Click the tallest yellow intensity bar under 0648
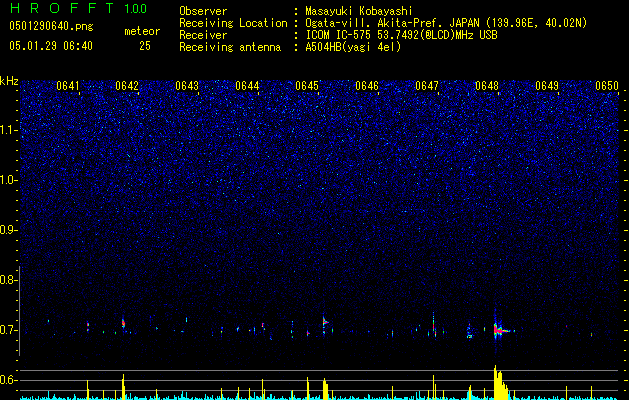 pyautogui.click(x=499, y=382)
